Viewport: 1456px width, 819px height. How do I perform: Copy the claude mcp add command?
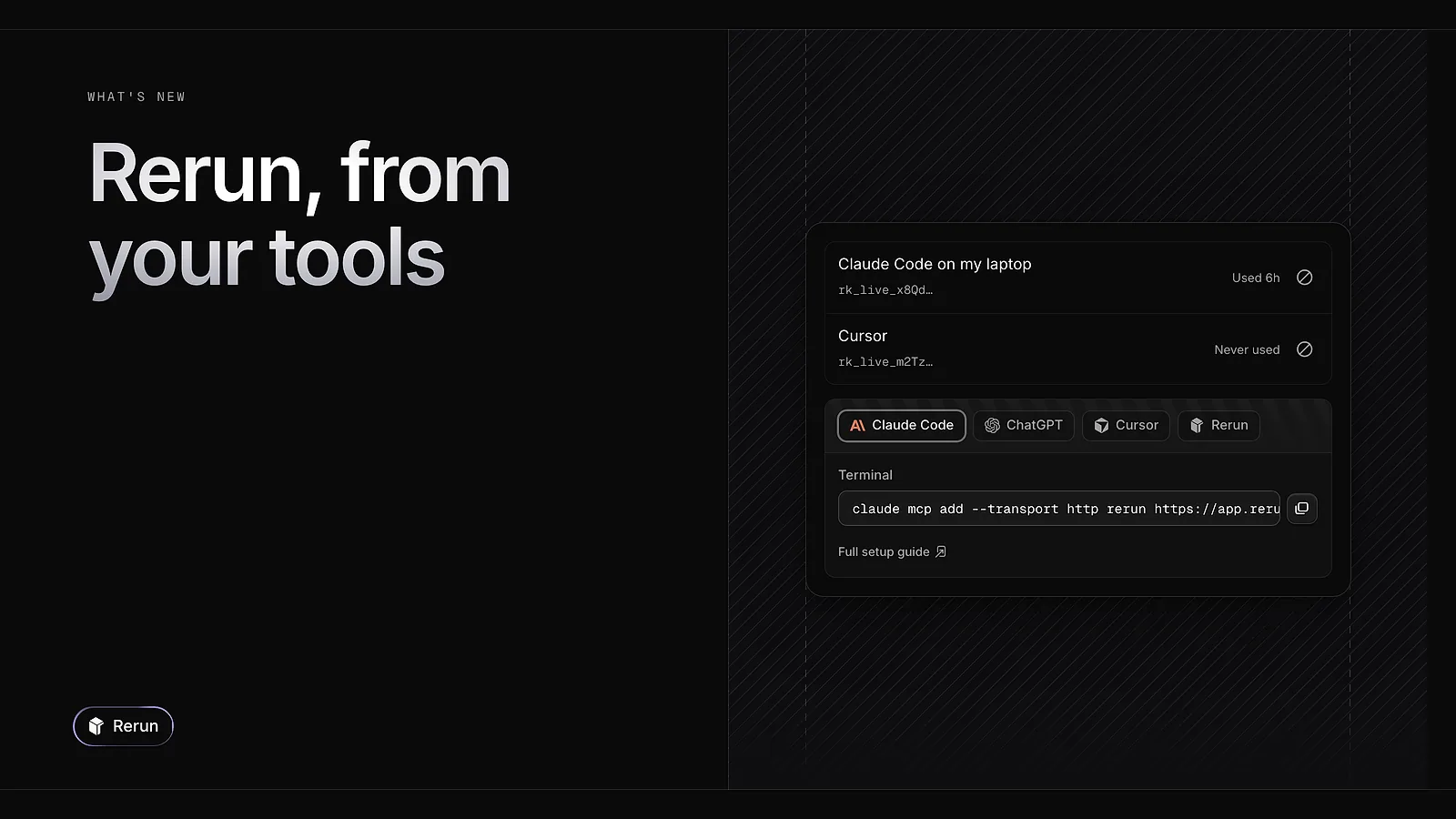point(1302,509)
